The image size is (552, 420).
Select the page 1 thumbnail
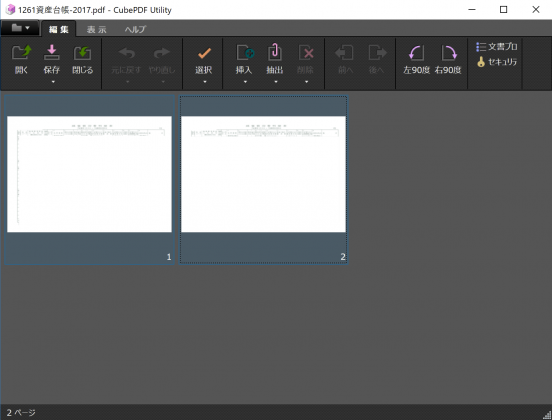point(89,180)
